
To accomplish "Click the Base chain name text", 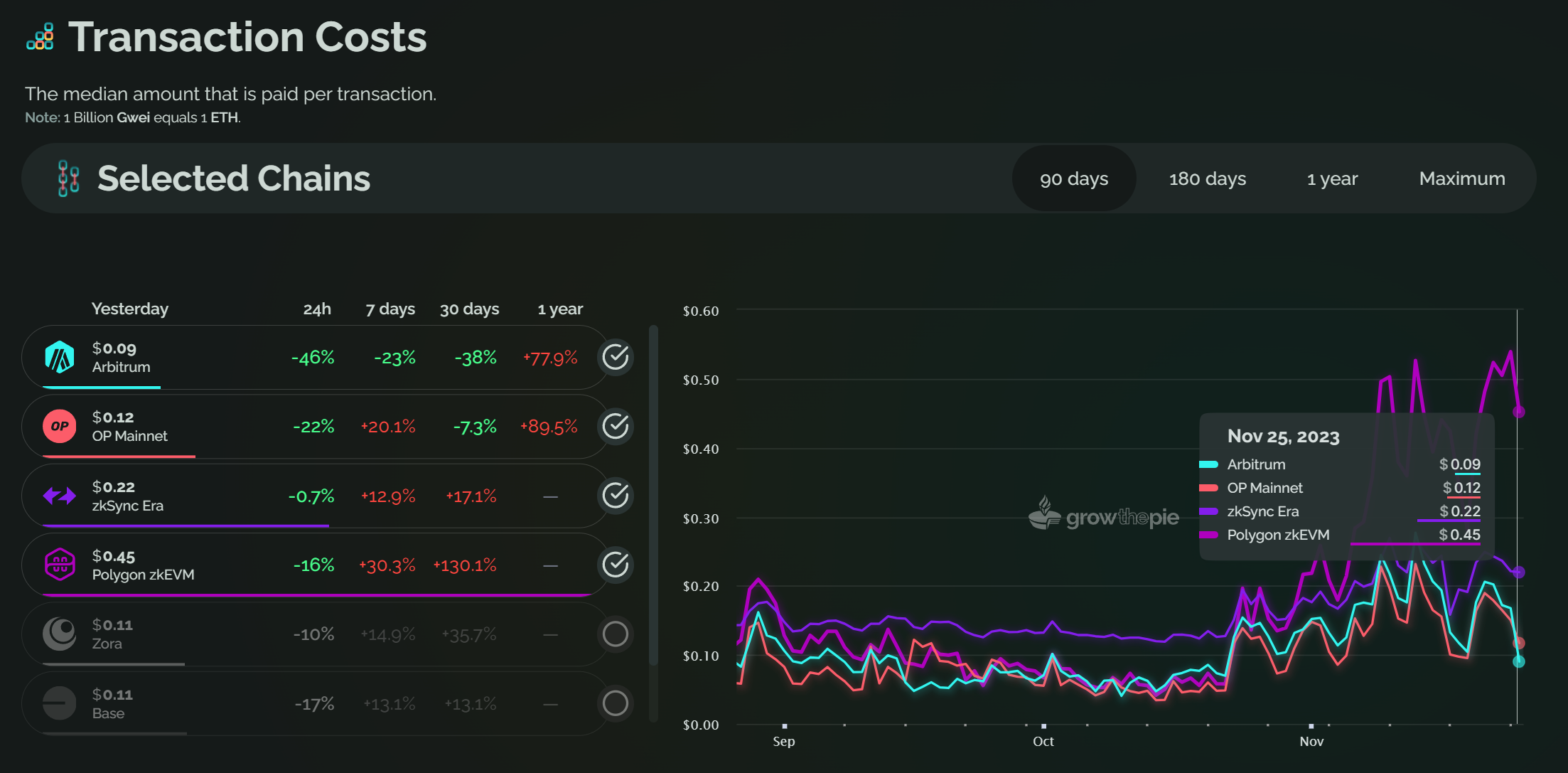I will 108,713.
